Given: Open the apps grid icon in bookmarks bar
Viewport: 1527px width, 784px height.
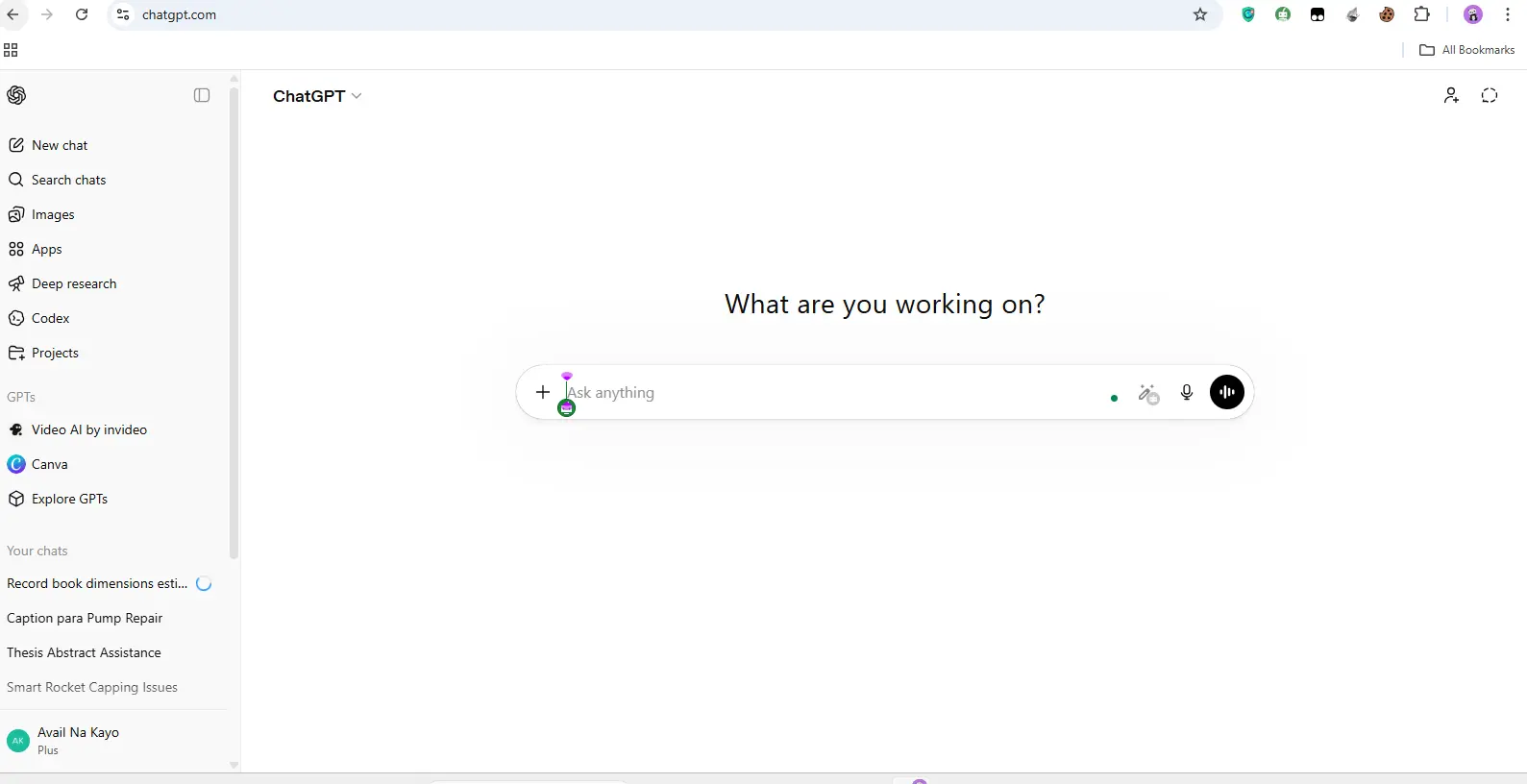Looking at the screenshot, I should tap(11, 50).
